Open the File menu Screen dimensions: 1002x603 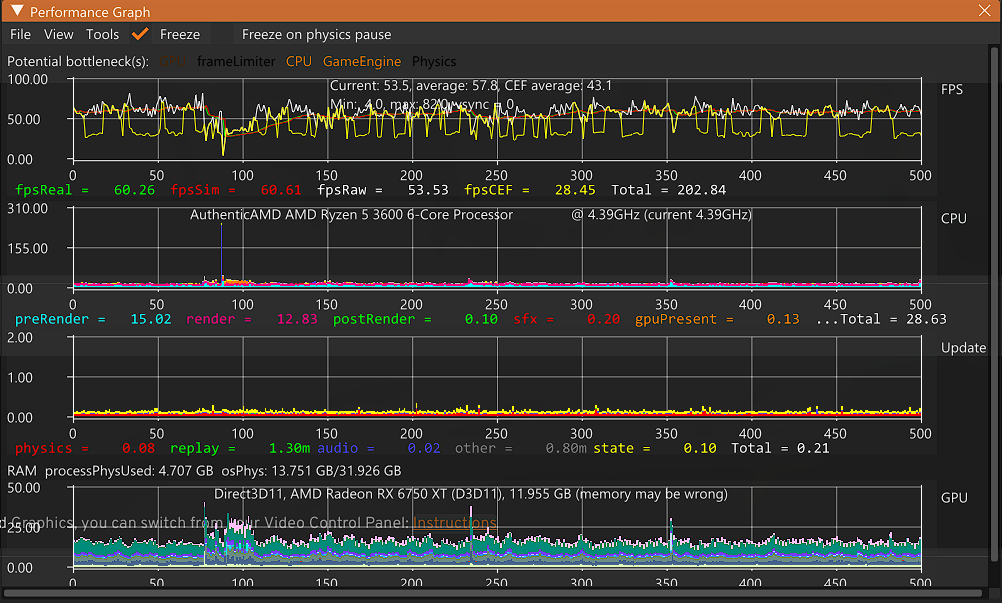[20, 34]
